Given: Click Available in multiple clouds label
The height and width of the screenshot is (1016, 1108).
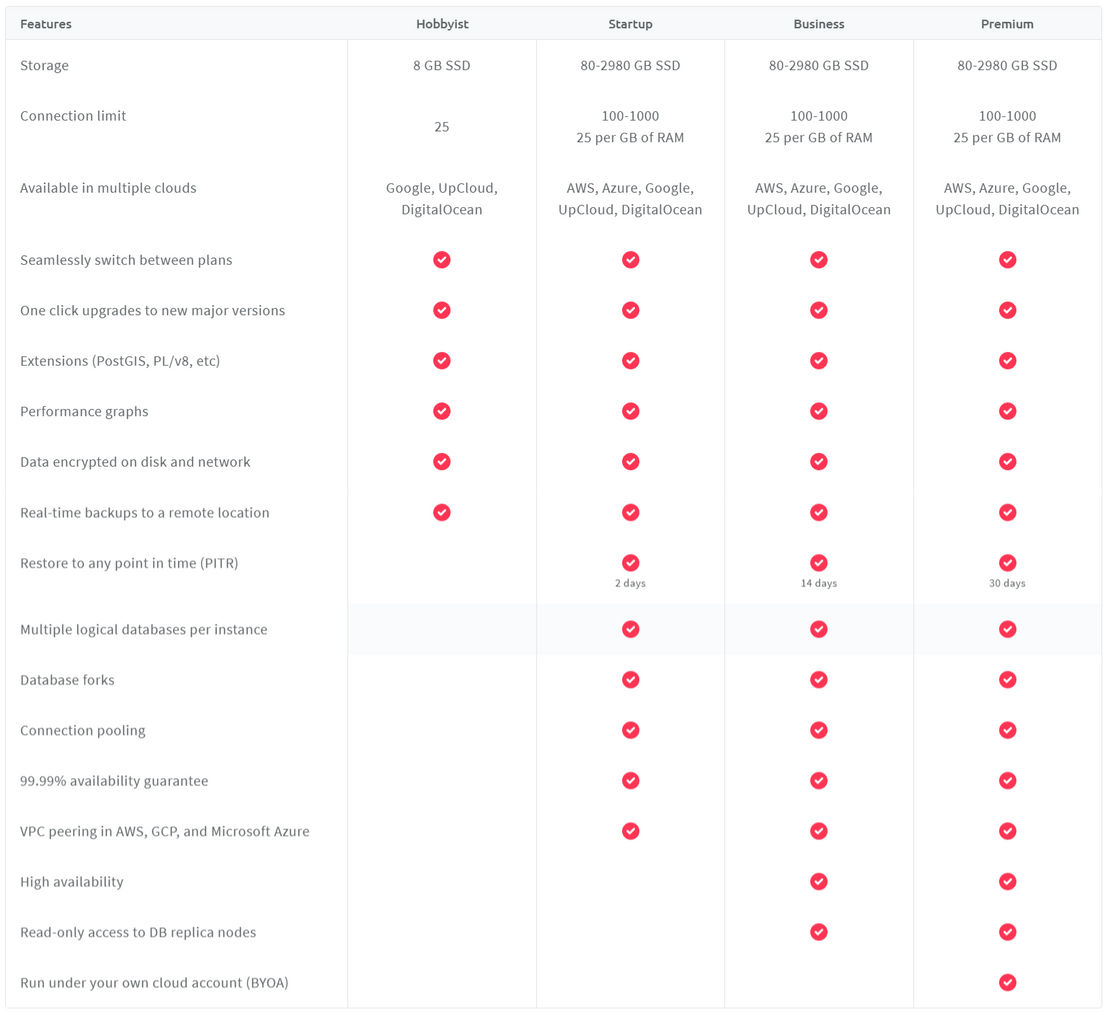Looking at the screenshot, I should (108, 188).
